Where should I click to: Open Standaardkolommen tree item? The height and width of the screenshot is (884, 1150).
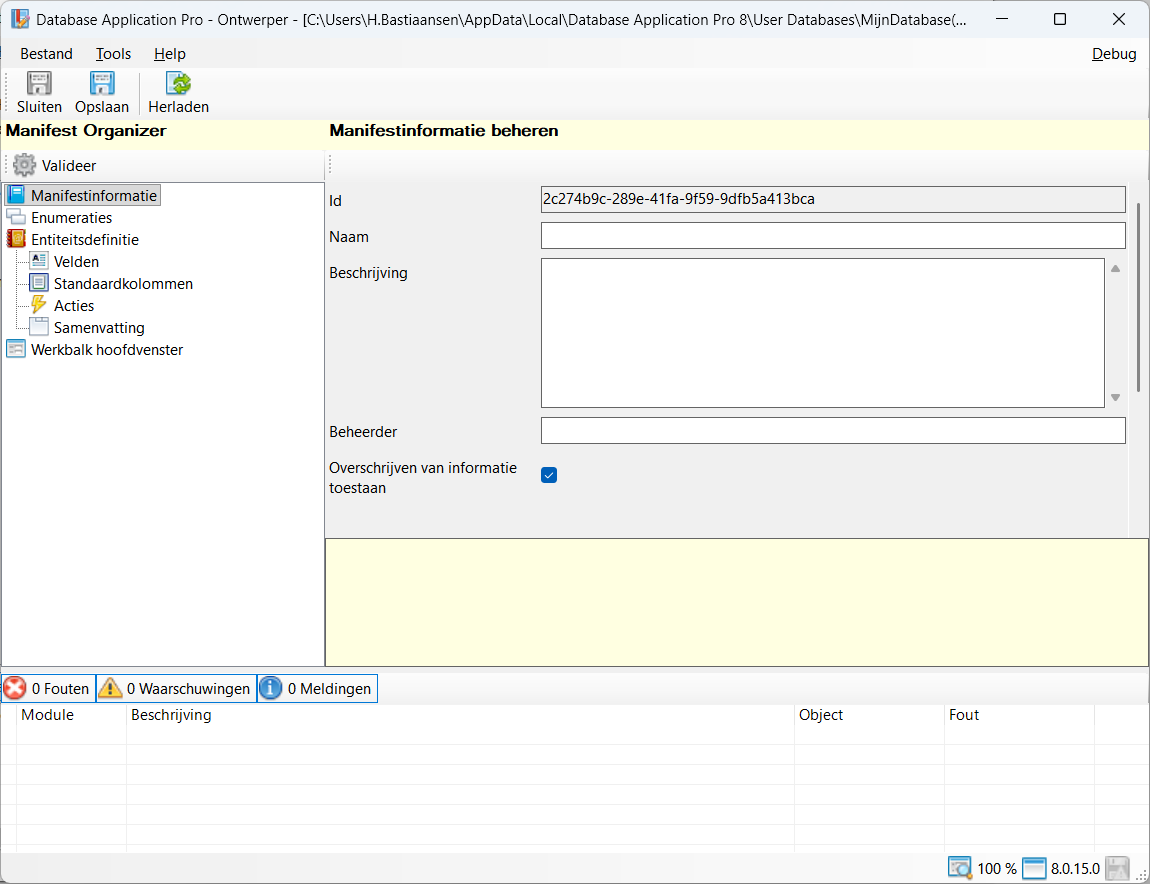tap(123, 284)
